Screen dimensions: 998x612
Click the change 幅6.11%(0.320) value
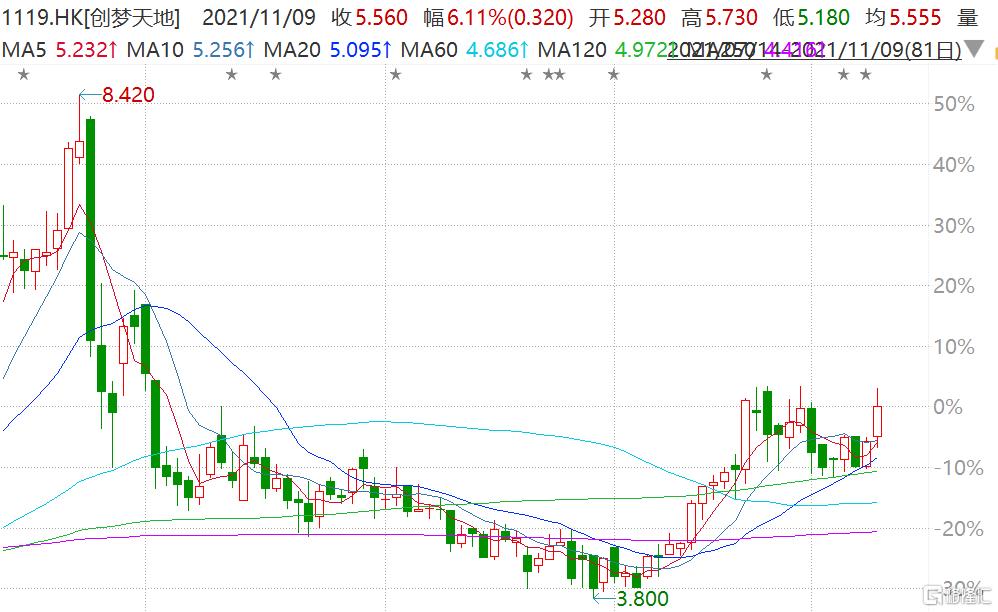point(498,17)
